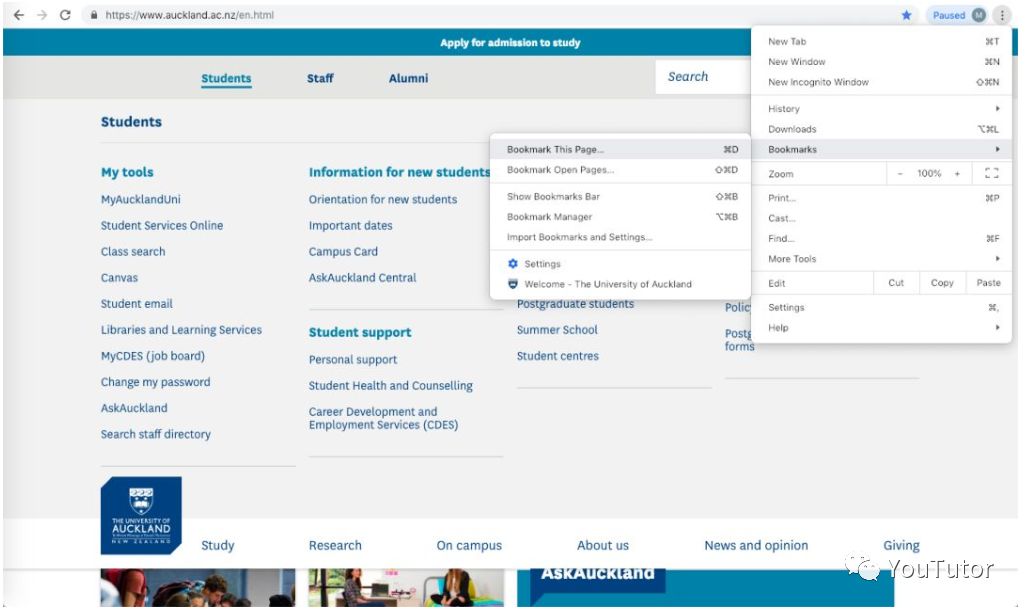
Task: Choose Find from Chrome menu
Action: [x=882, y=238]
